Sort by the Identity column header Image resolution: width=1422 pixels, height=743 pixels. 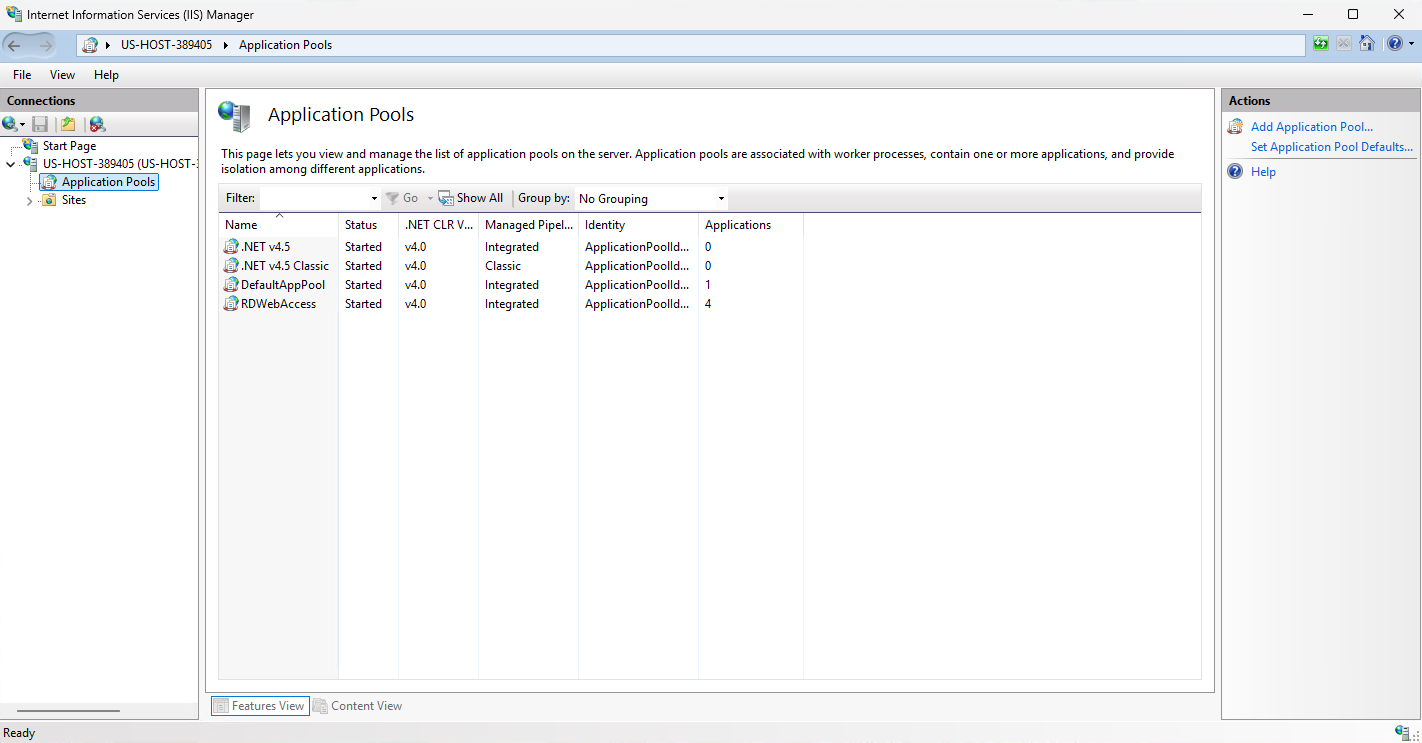tap(638, 225)
